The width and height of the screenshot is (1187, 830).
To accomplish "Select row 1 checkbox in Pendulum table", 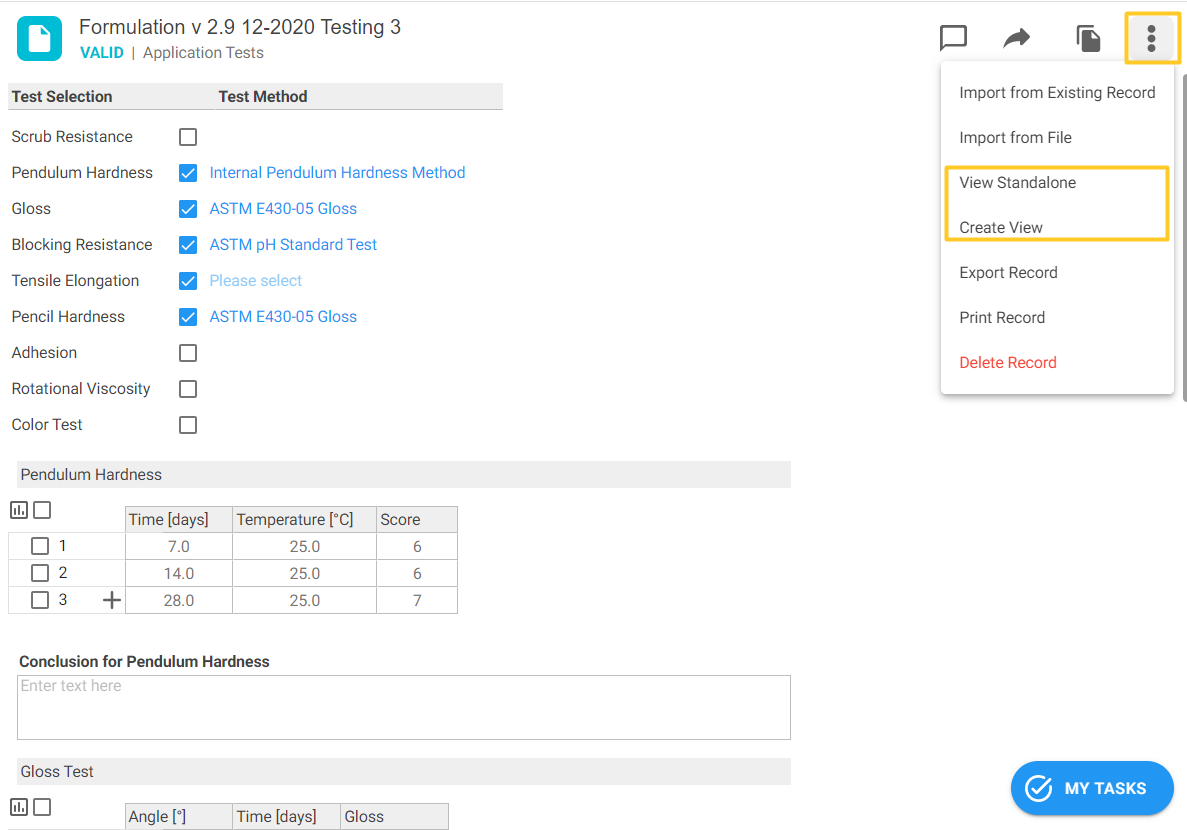I will tap(40, 546).
